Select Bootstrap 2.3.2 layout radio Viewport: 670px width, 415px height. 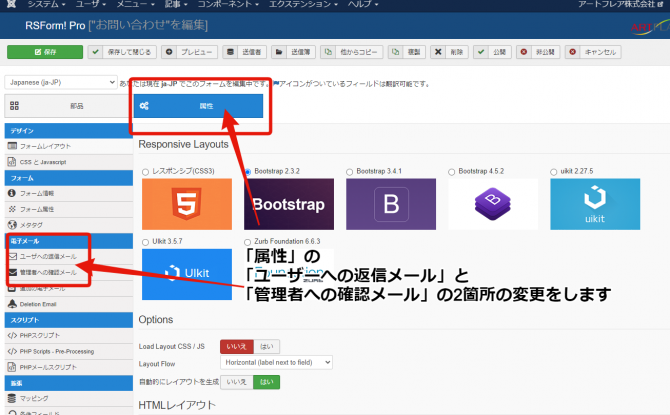click(248, 172)
